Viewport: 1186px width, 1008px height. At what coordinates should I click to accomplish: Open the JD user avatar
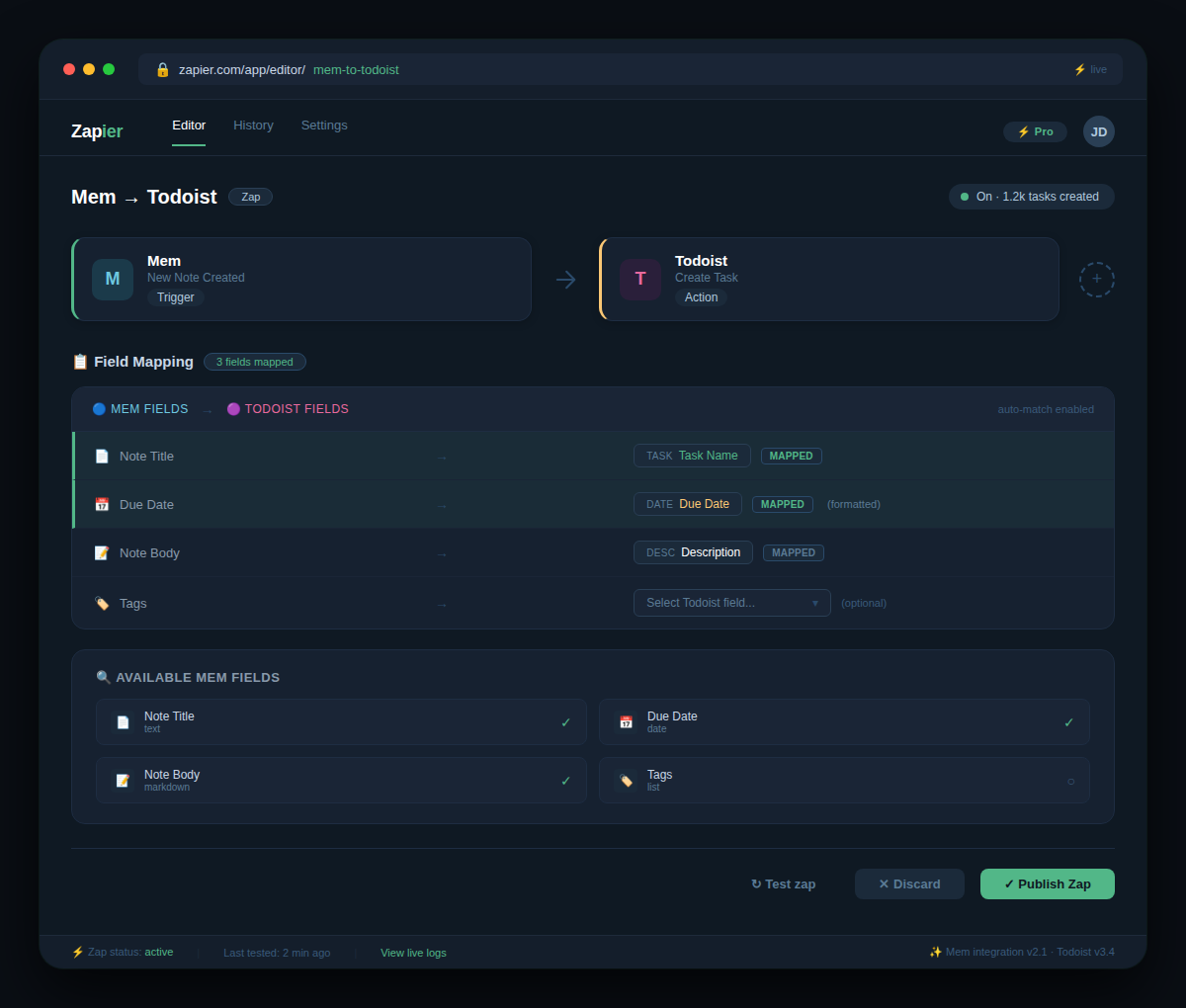(1099, 131)
